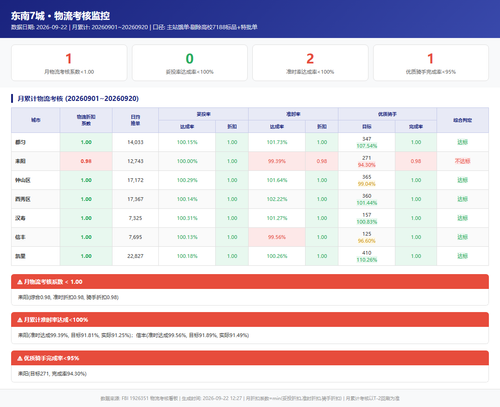Viewport: 500px width, 407px height.
Task: Click the 目标 sub-header under 优质骑手
Action: tap(367, 126)
